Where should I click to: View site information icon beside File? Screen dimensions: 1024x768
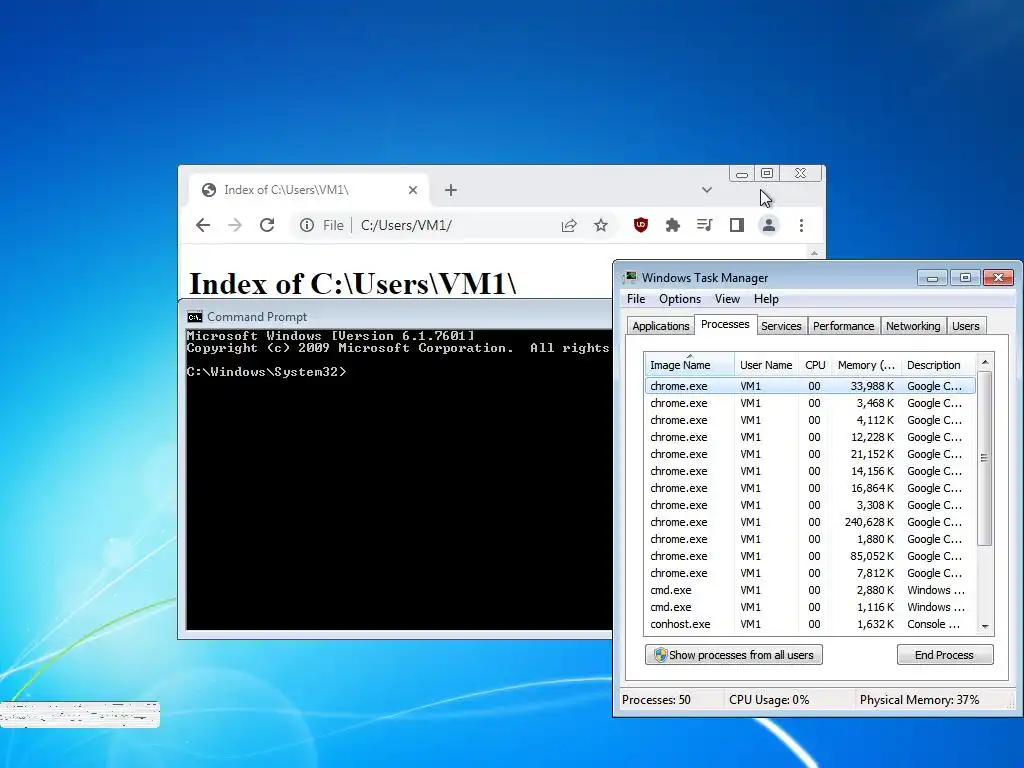click(306, 225)
